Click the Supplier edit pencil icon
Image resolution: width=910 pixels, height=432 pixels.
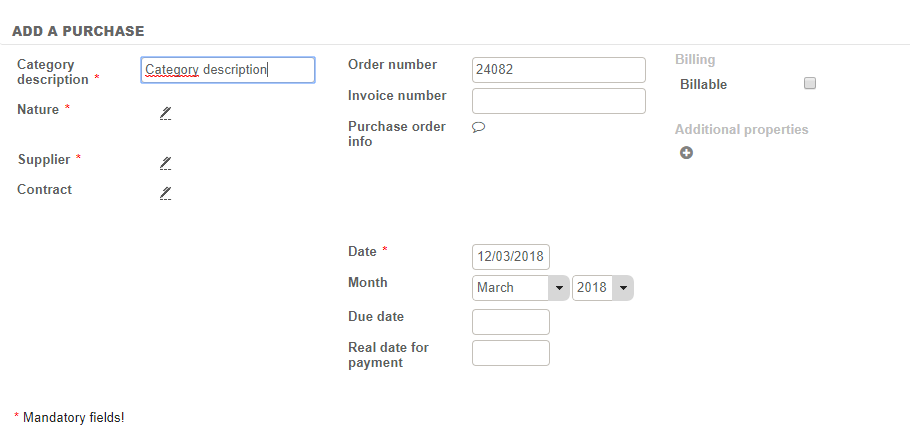166,162
